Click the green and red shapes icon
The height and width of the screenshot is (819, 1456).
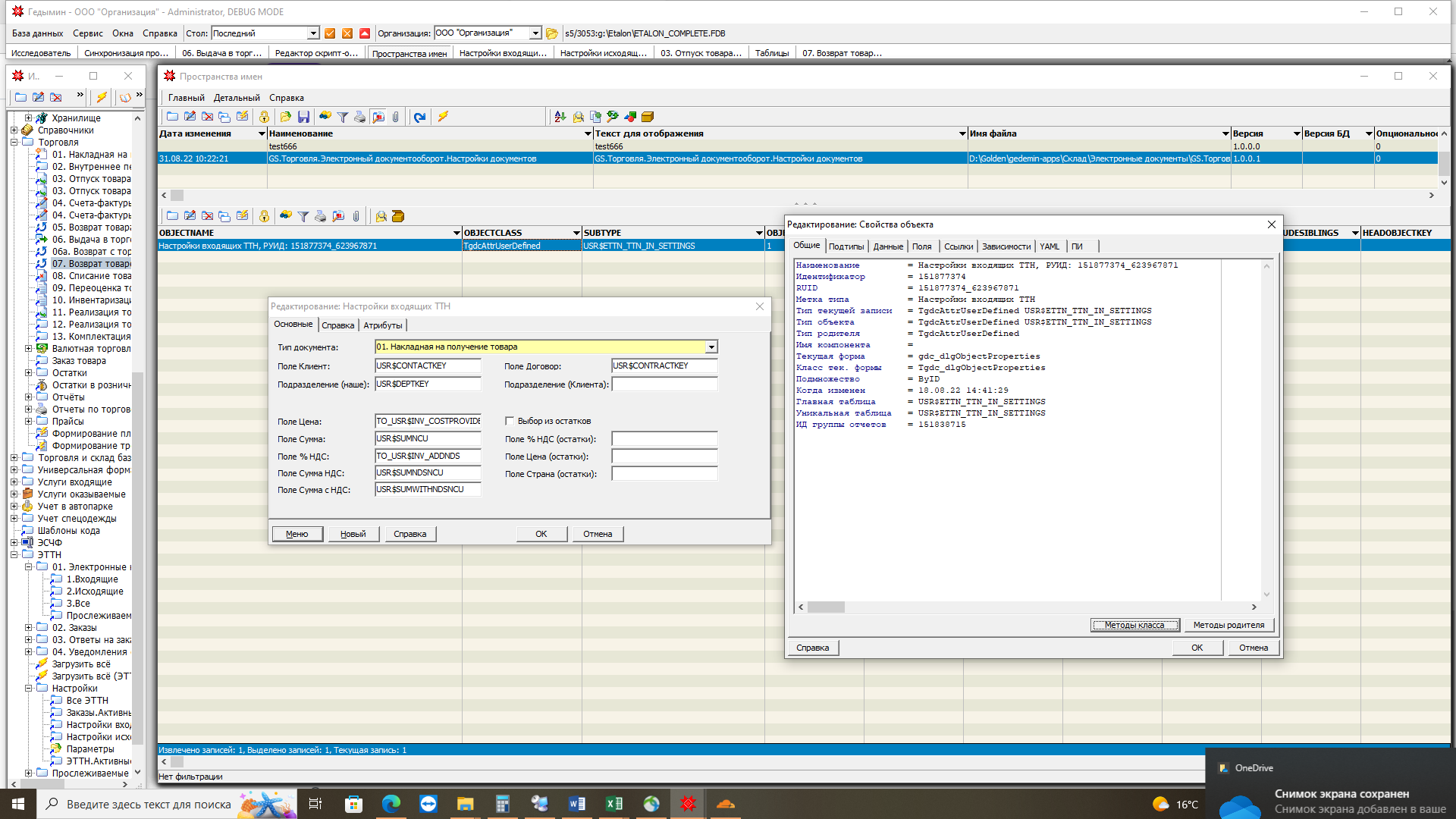[630, 117]
